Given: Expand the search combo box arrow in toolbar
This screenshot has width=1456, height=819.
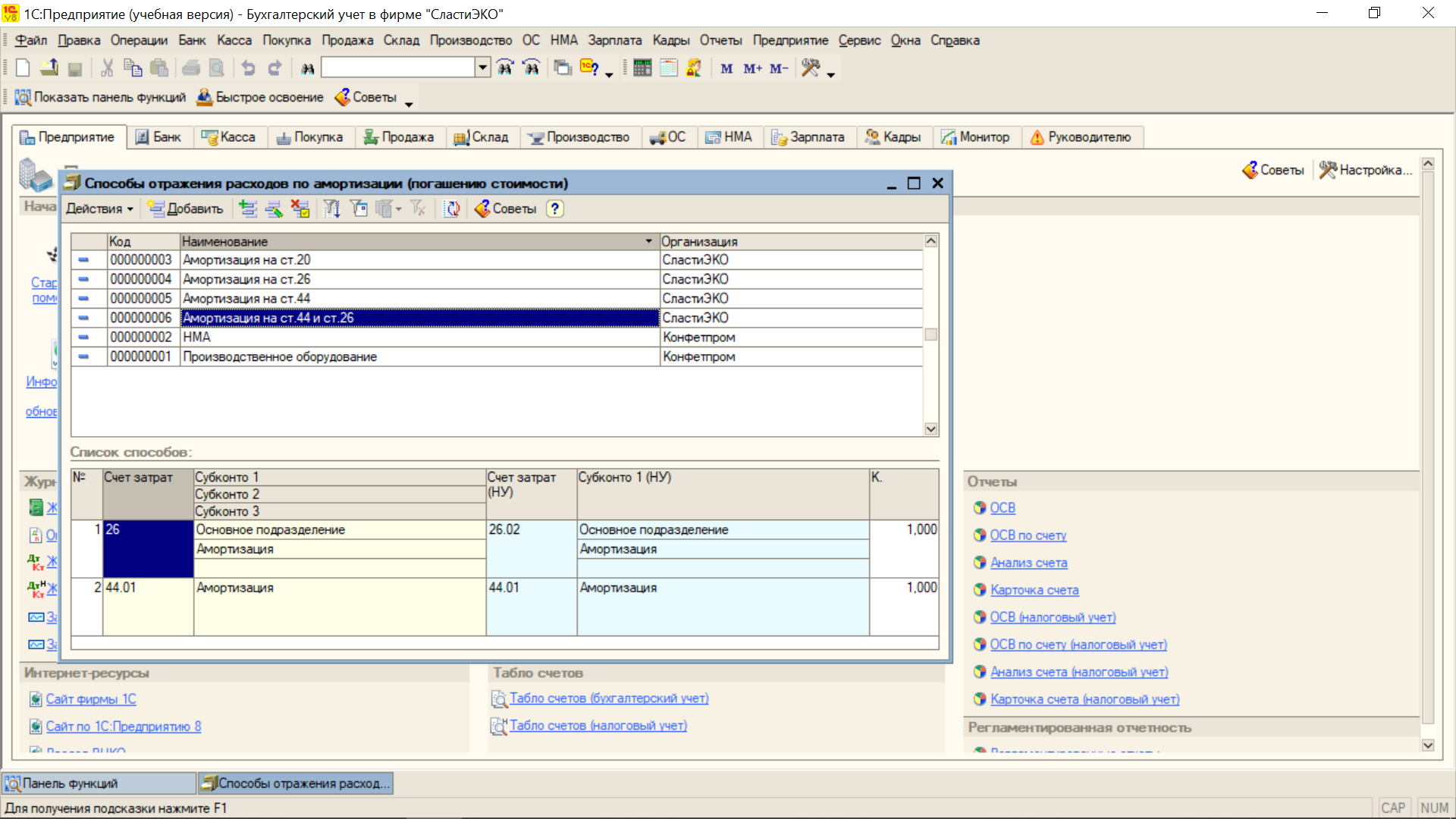Looking at the screenshot, I should pyautogui.click(x=482, y=67).
